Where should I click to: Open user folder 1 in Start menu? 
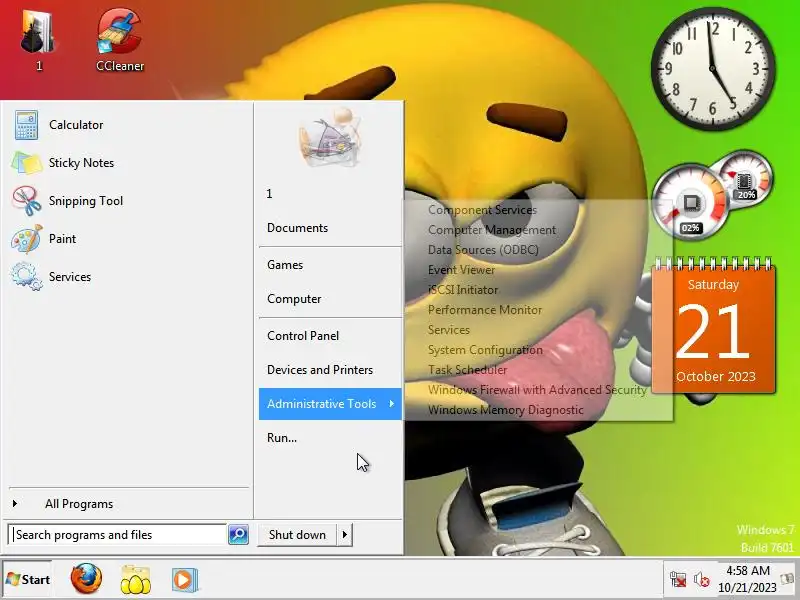point(330,194)
